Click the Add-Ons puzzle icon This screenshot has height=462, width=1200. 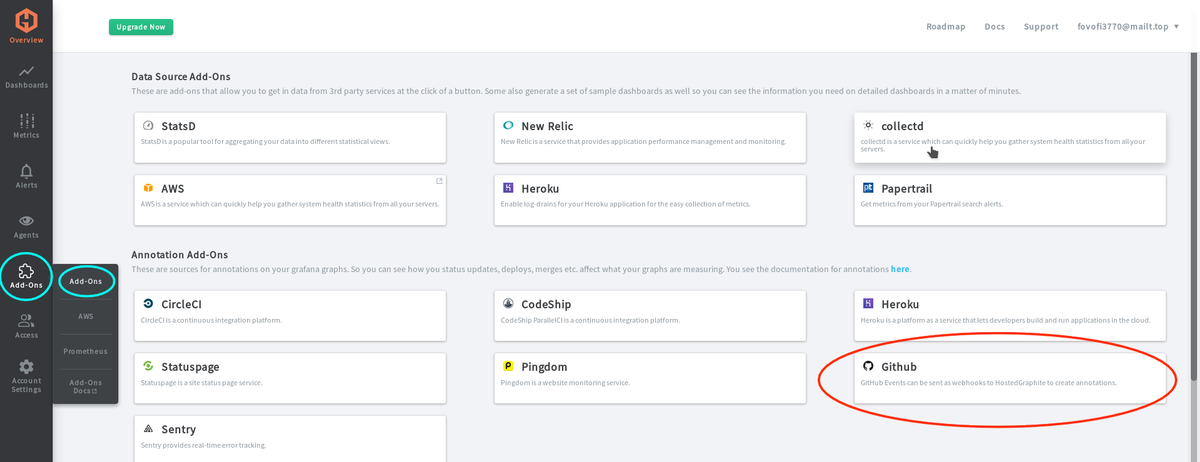click(26, 270)
